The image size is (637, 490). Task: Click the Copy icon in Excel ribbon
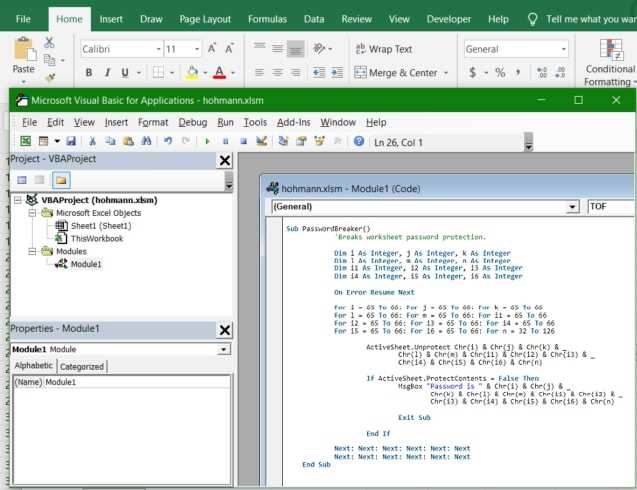click(50, 60)
